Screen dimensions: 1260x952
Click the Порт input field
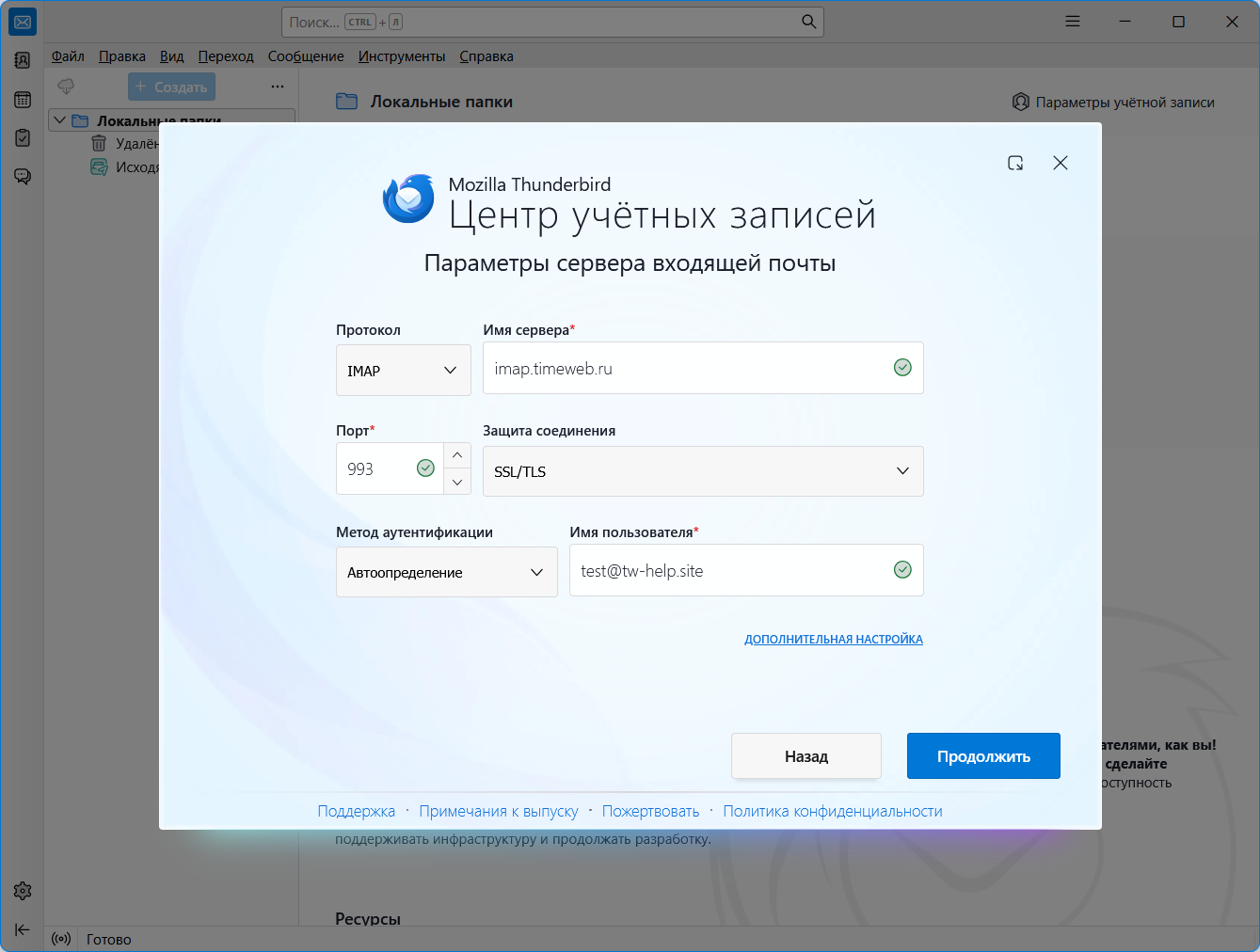coord(390,468)
